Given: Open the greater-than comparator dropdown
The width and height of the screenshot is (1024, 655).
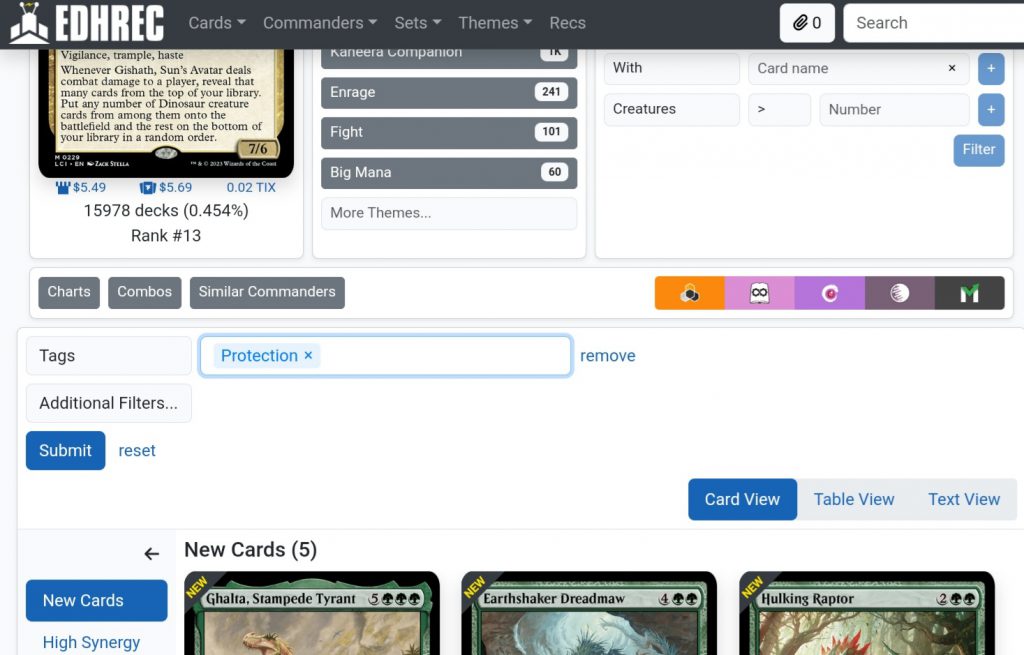Looking at the screenshot, I should click(779, 109).
